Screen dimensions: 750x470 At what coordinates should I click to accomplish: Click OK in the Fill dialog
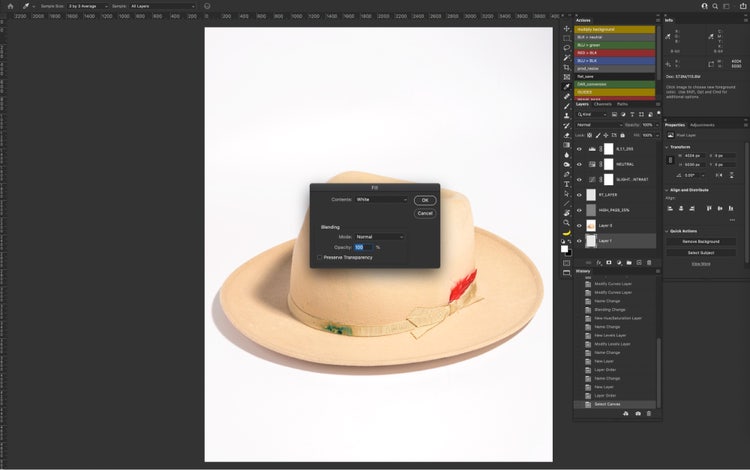point(425,200)
